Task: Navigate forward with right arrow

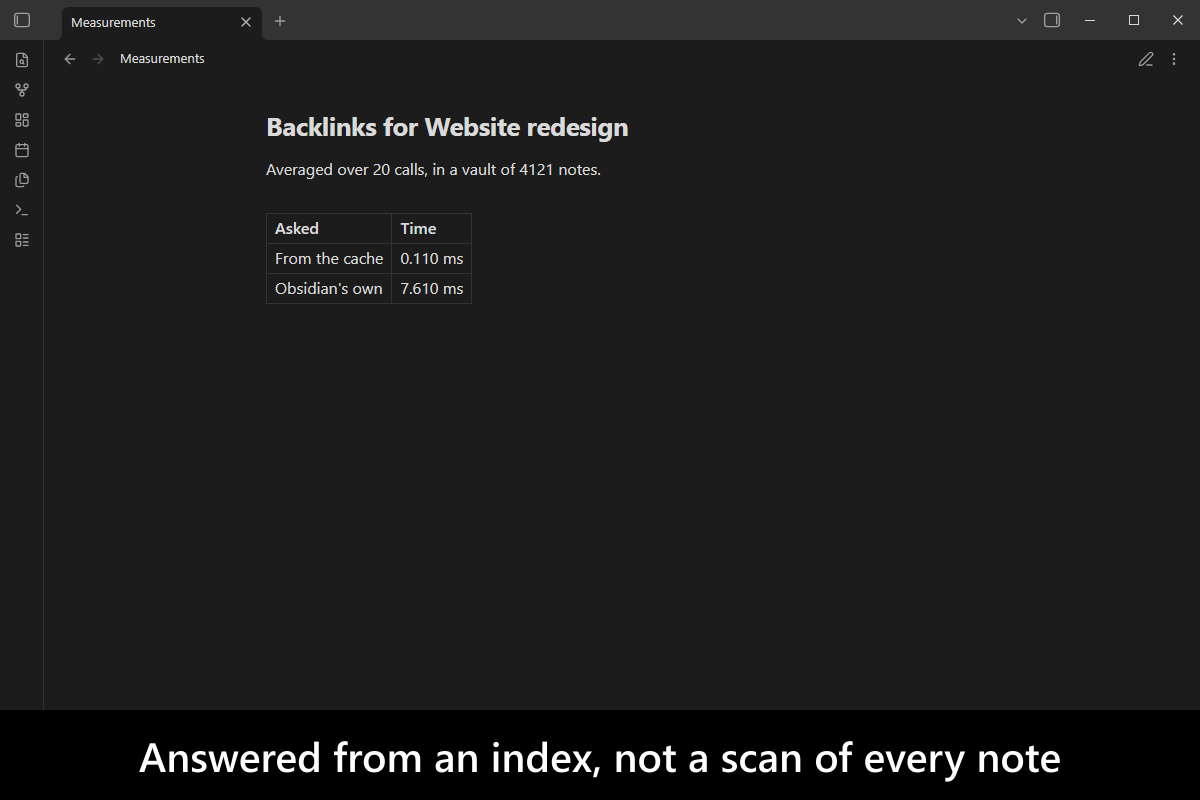Action: [x=98, y=59]
